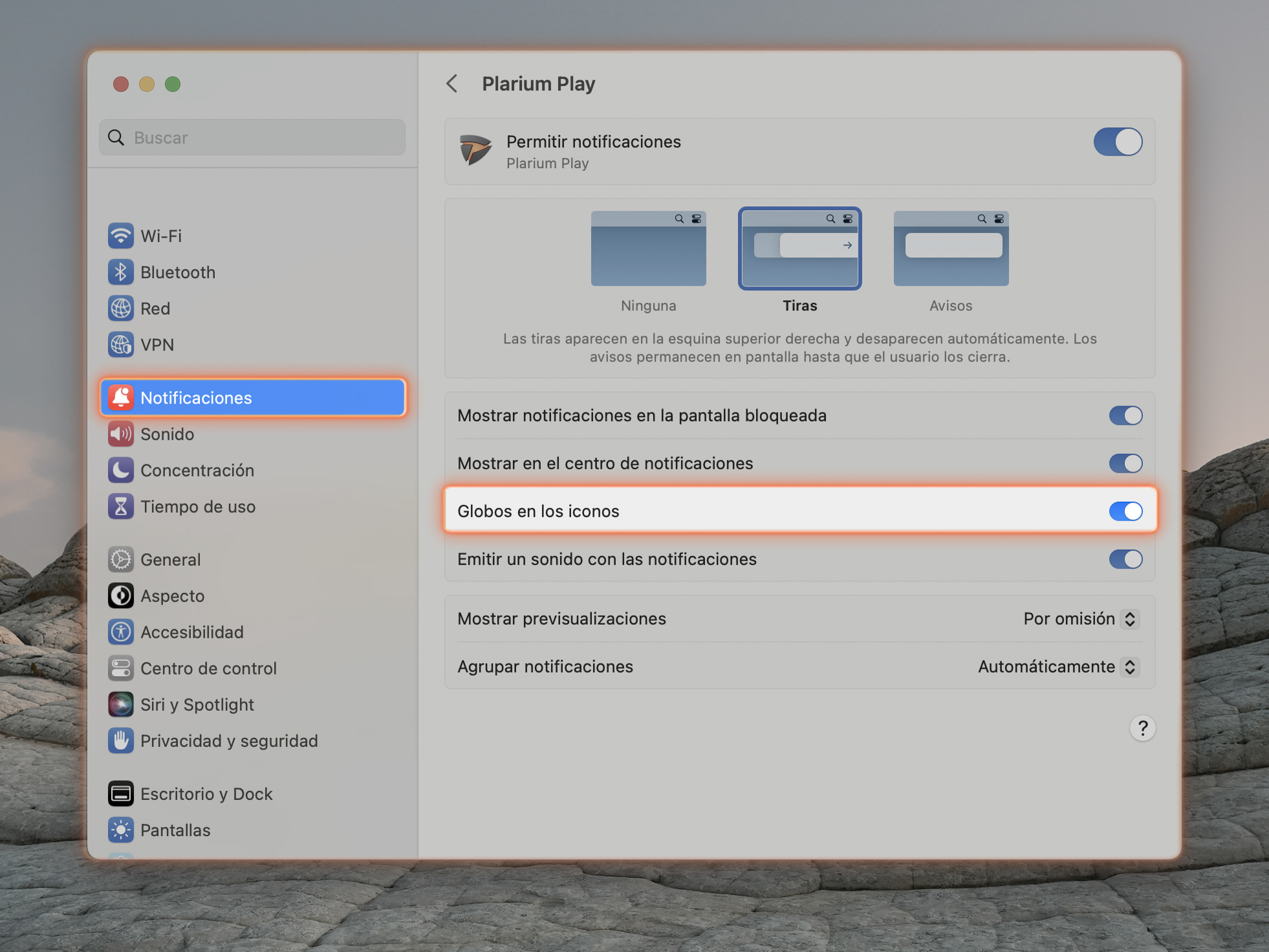The image size is (1269, 952).
Task: Click the Ninguna label text
Action: (648, 306)
